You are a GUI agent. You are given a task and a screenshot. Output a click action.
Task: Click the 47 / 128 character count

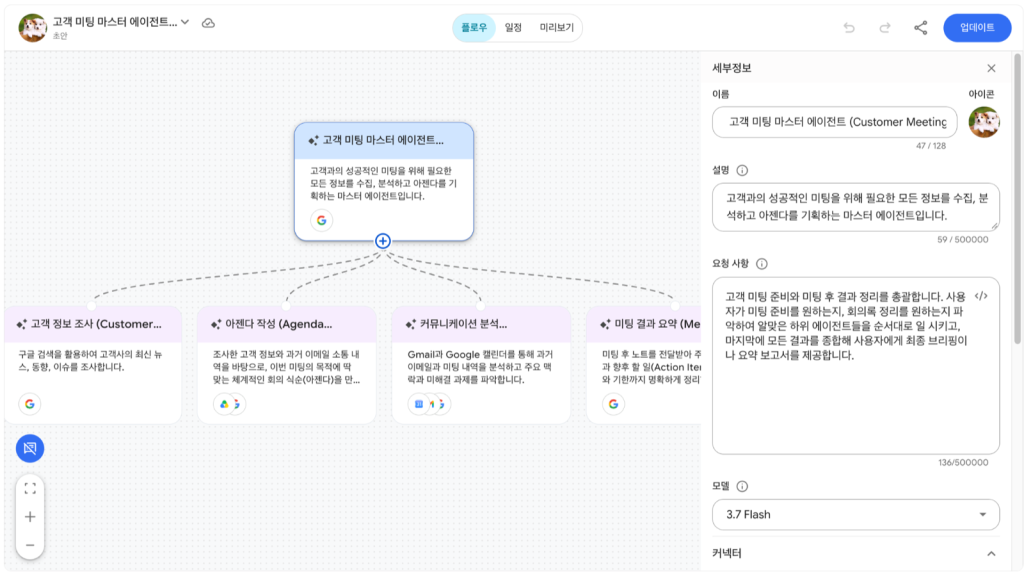[x=931, y=146]
